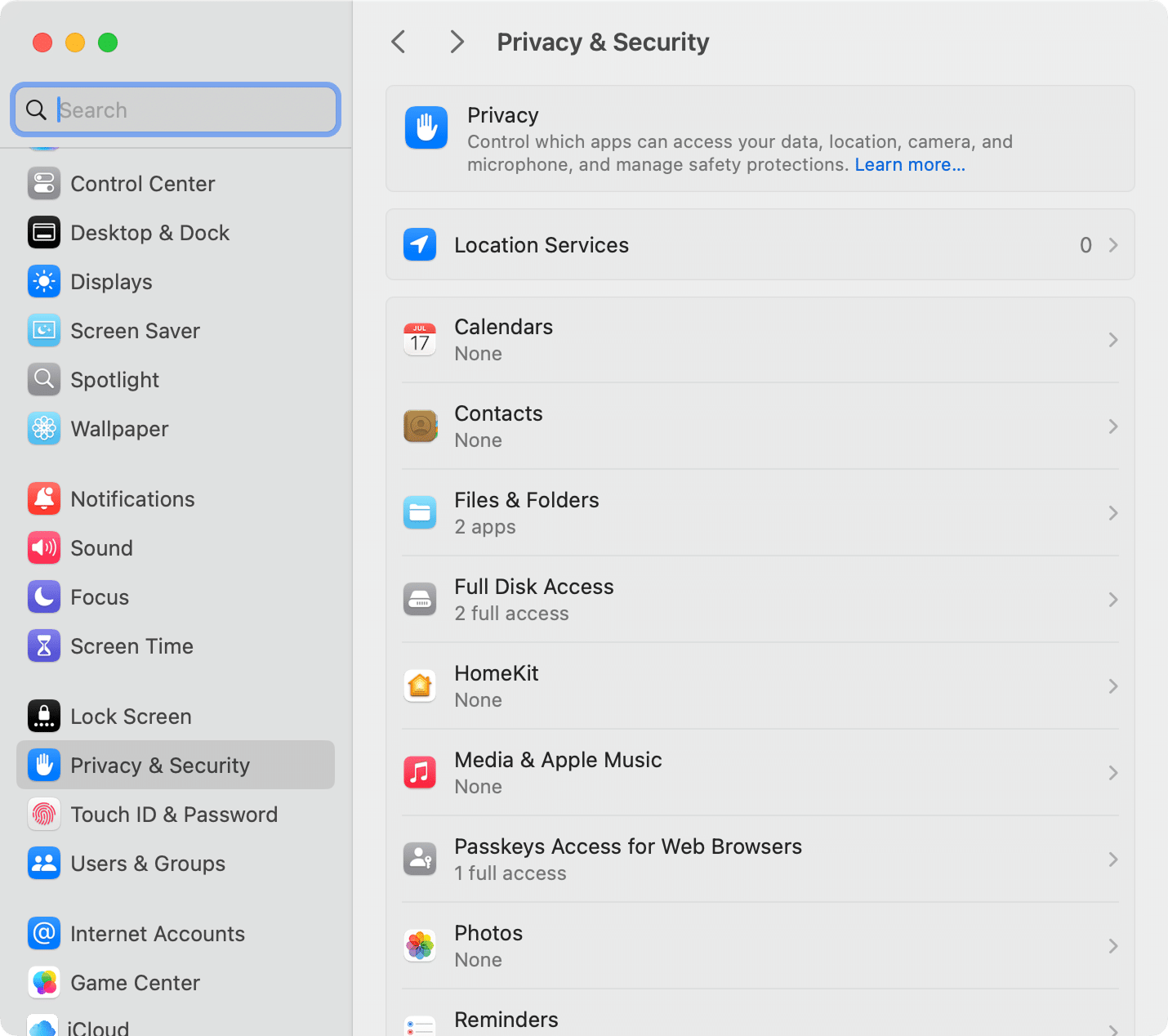Image resolution: width=1168 pixels, height=1036 pixels.
Task: Click the Contacts book icon
Action: pyautogui.click(x=420, y=426)
